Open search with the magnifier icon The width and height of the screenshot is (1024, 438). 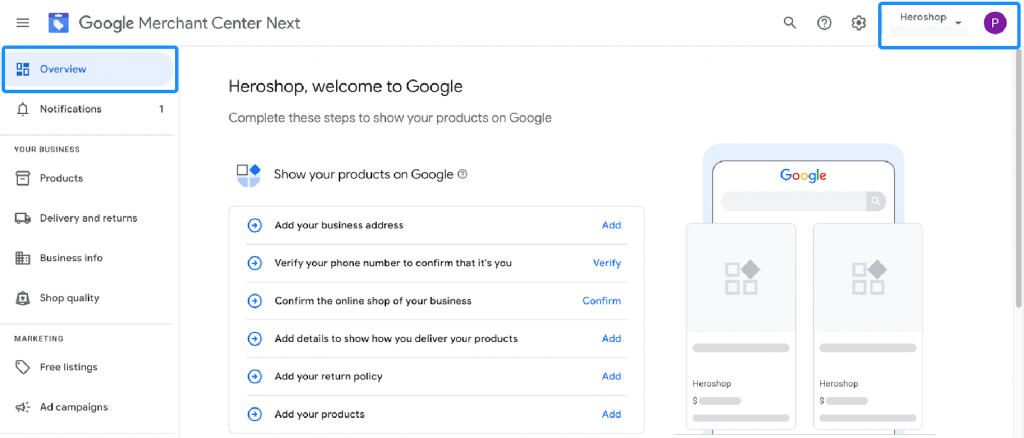coord(790,23)
